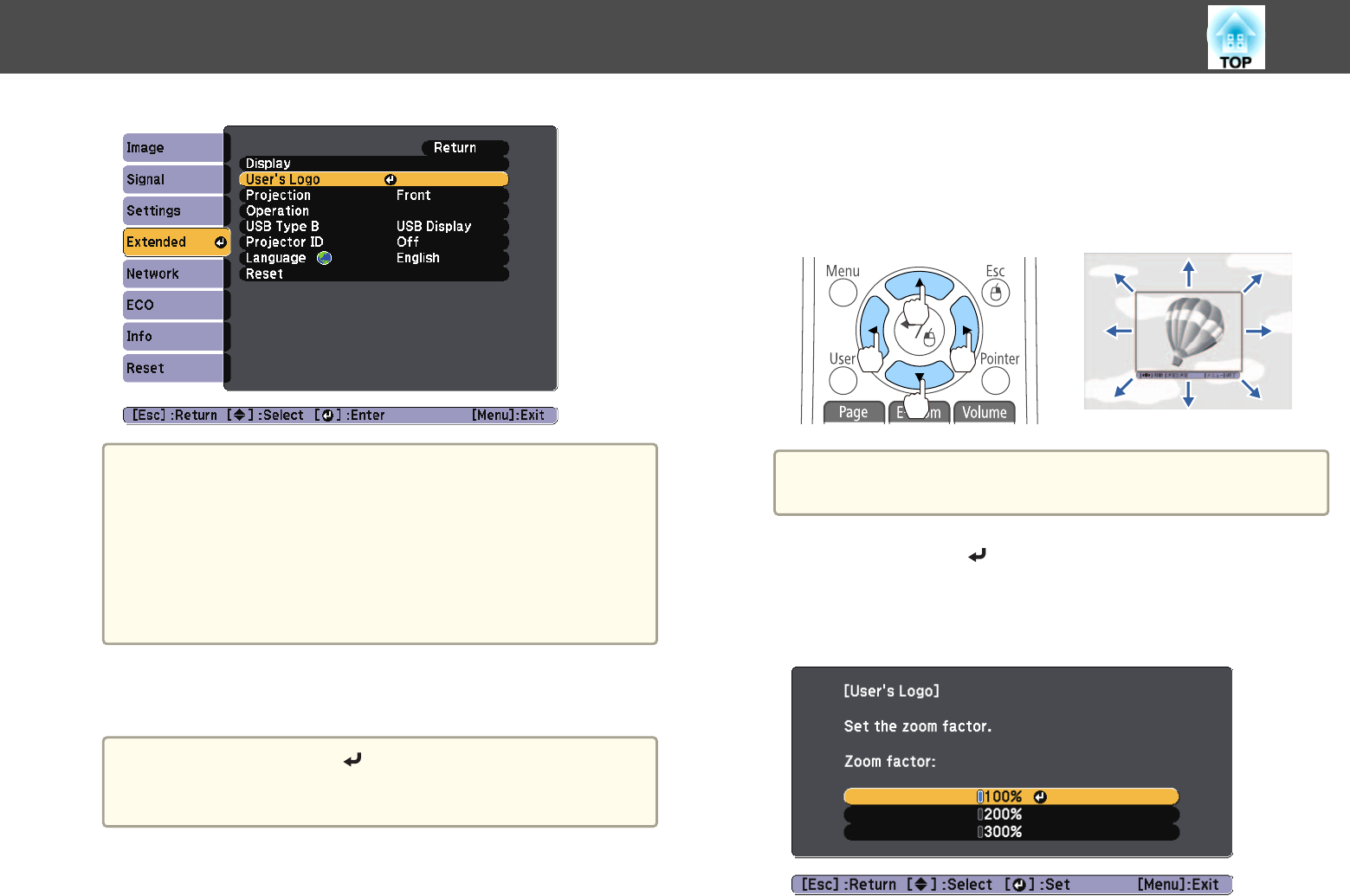1350x896 pixels.
Task: Click the enter icon beside 100%
Action: pyautogui.click(x=1040, y=796)
